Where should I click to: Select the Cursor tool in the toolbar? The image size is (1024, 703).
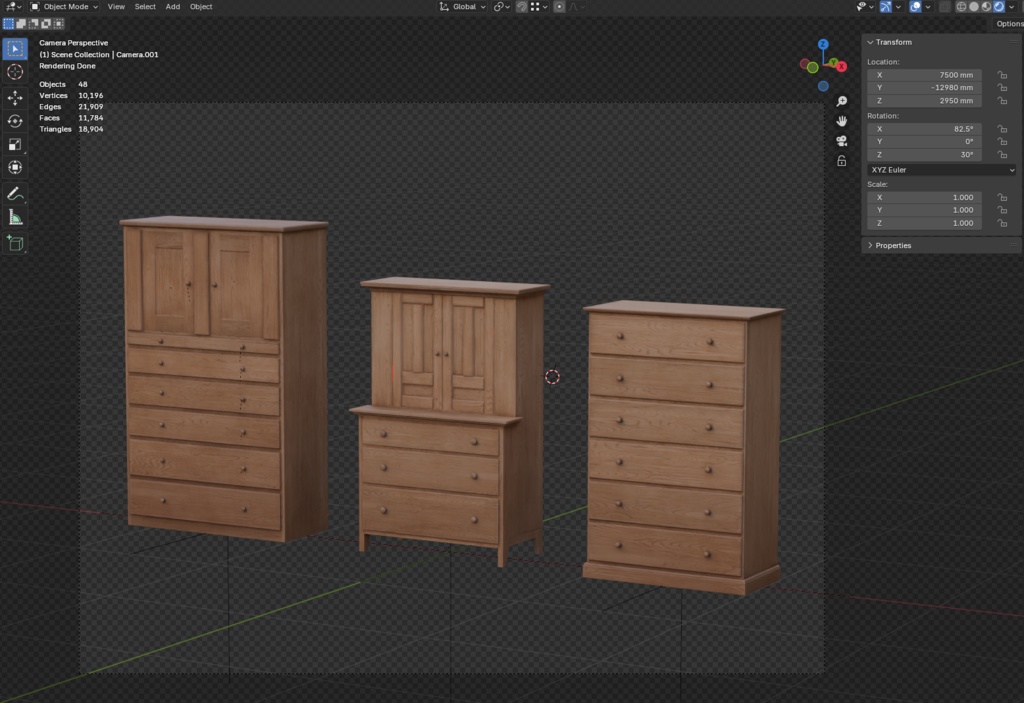(x=15, y=72)
